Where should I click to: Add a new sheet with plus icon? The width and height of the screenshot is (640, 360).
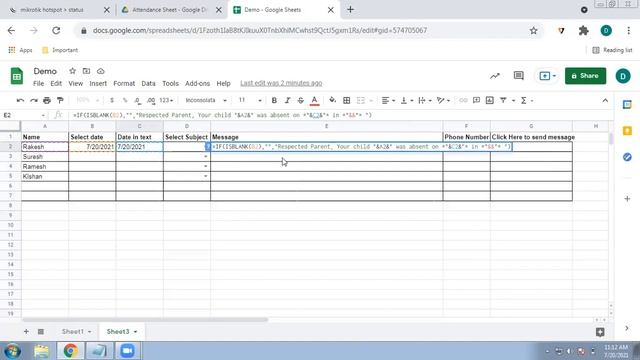coord(26,331)
